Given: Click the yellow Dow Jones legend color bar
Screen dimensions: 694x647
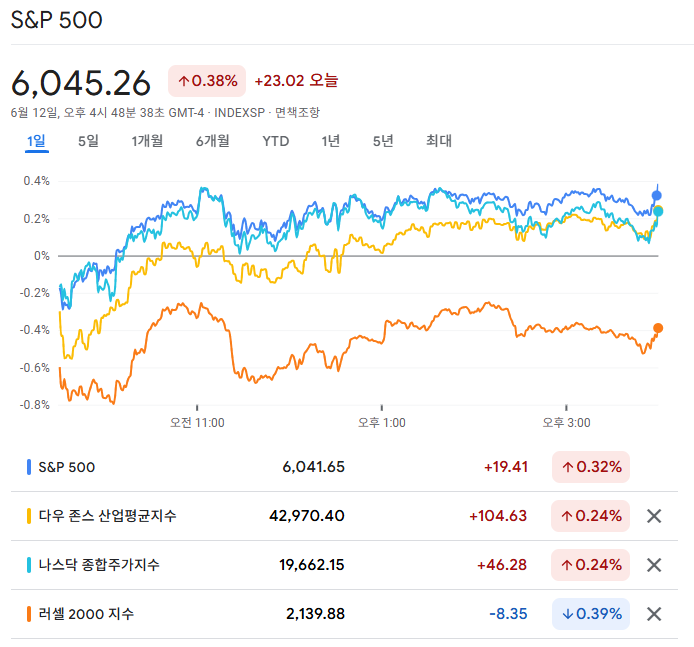Looking at the screenshot, I should [x=29, y=516].
